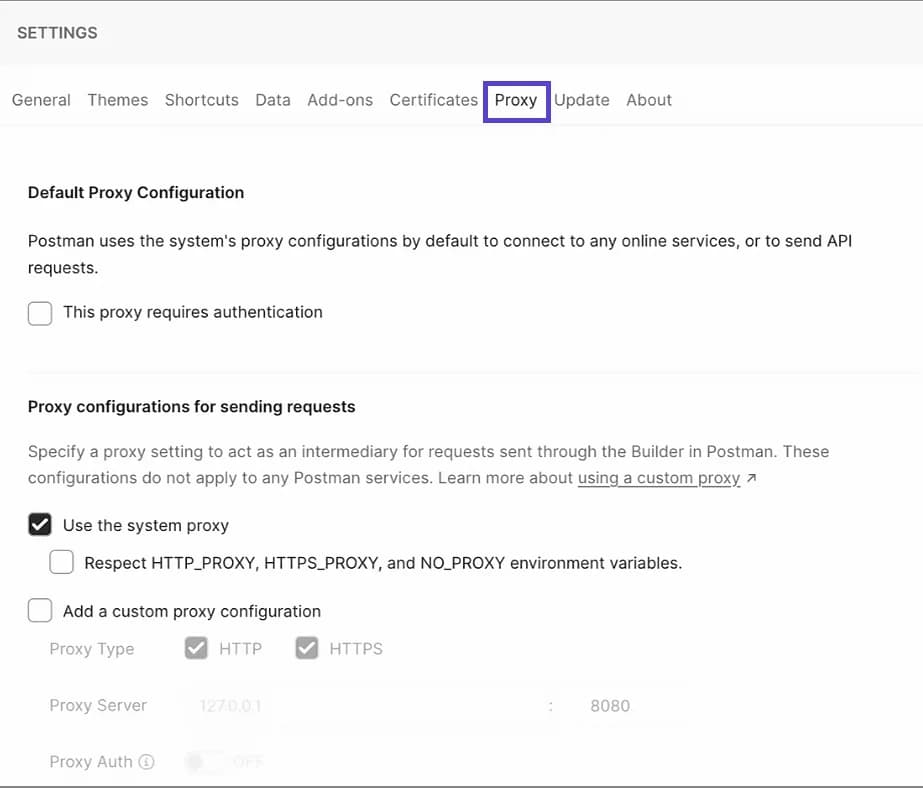Switch to the Shortcuts tab
The width and height of the screenshot is (923, 788).
point(201,100)
